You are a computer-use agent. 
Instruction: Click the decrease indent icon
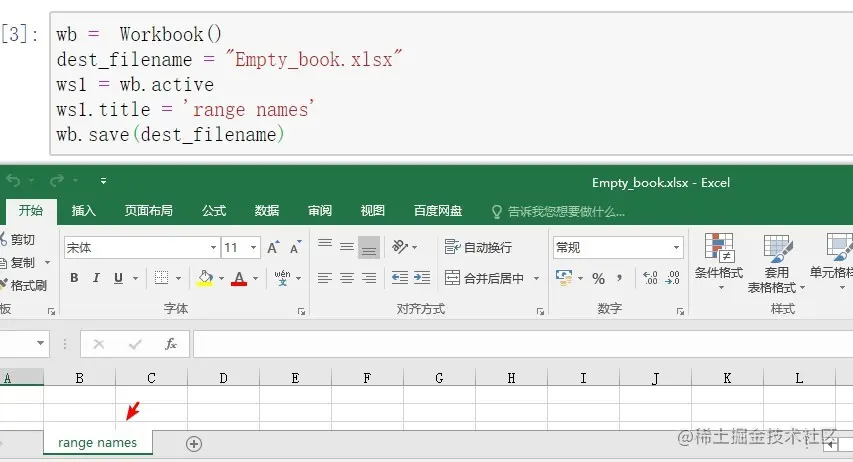click(400, 278)
